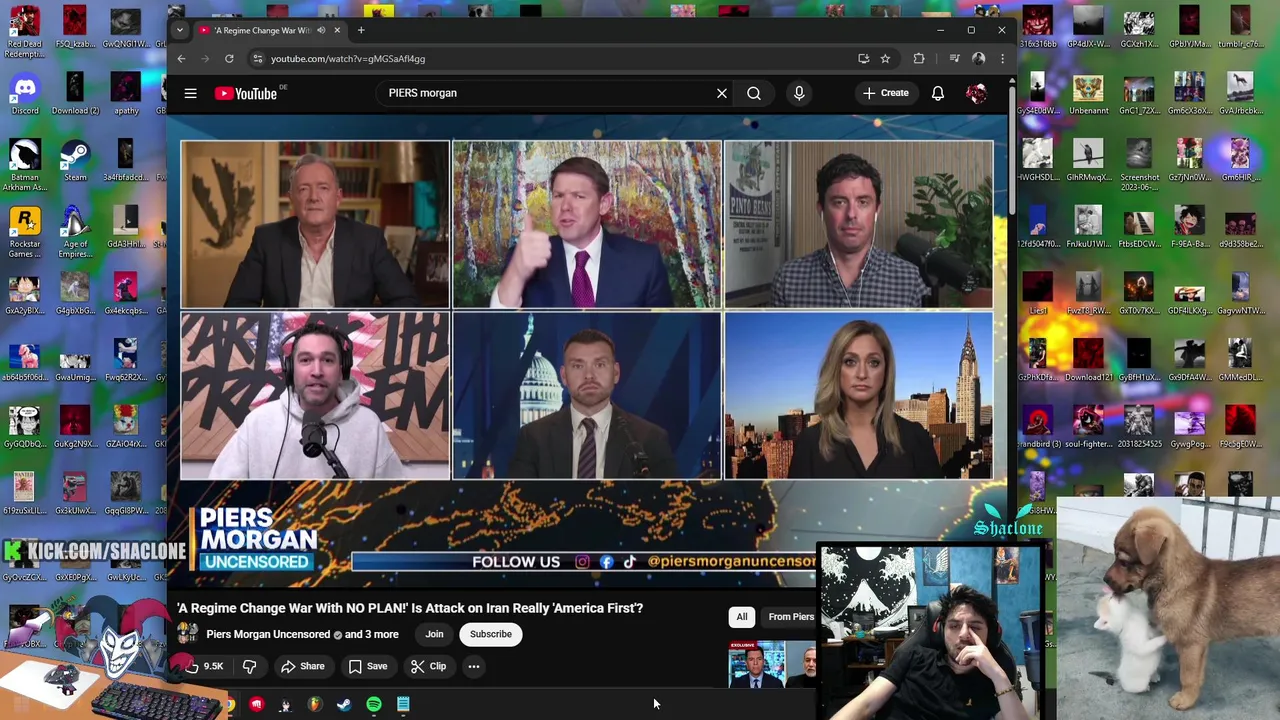This screenshot has height=720, width=1280.
Task: Open more actions three-dot button under video
Action: (x=474, y=666)
